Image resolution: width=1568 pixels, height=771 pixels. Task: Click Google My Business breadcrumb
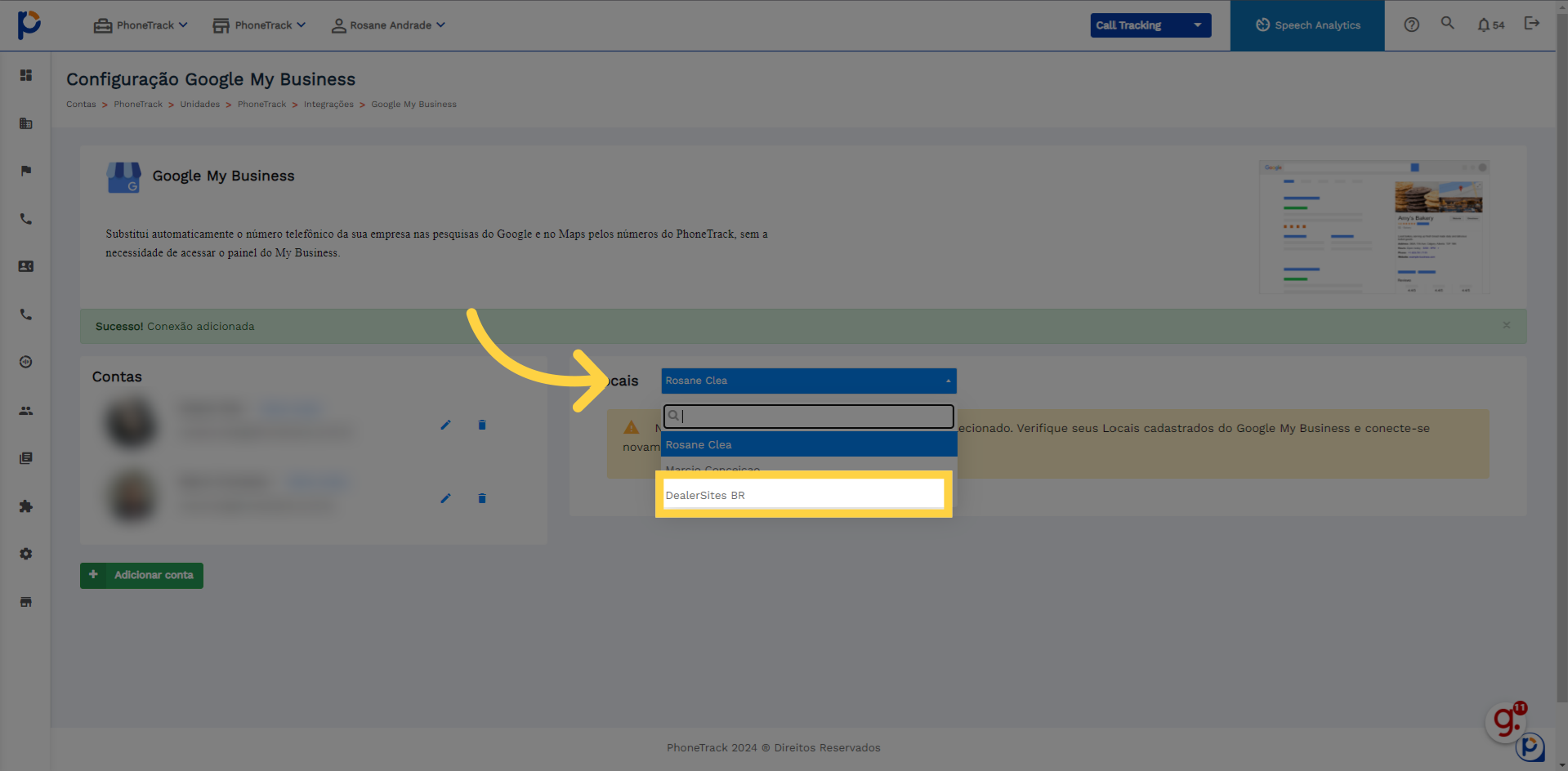pos(413,105)
